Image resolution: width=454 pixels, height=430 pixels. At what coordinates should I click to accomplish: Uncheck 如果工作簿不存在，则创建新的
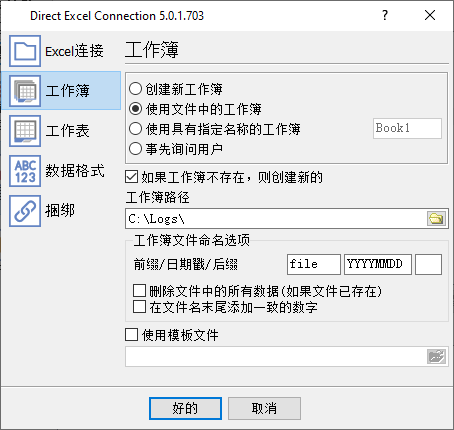click(132, 177)
